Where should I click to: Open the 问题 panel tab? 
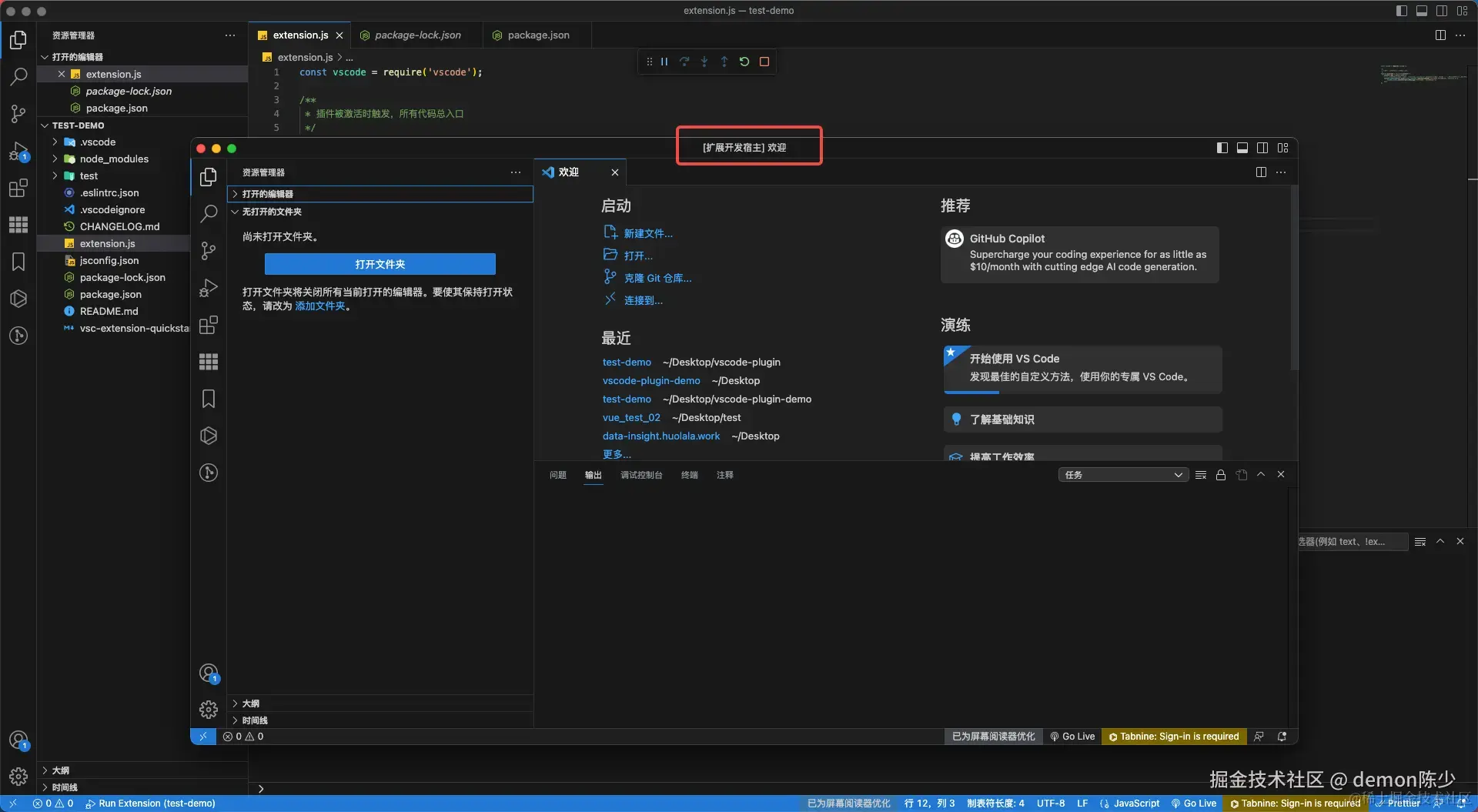(x=558, y=475)
